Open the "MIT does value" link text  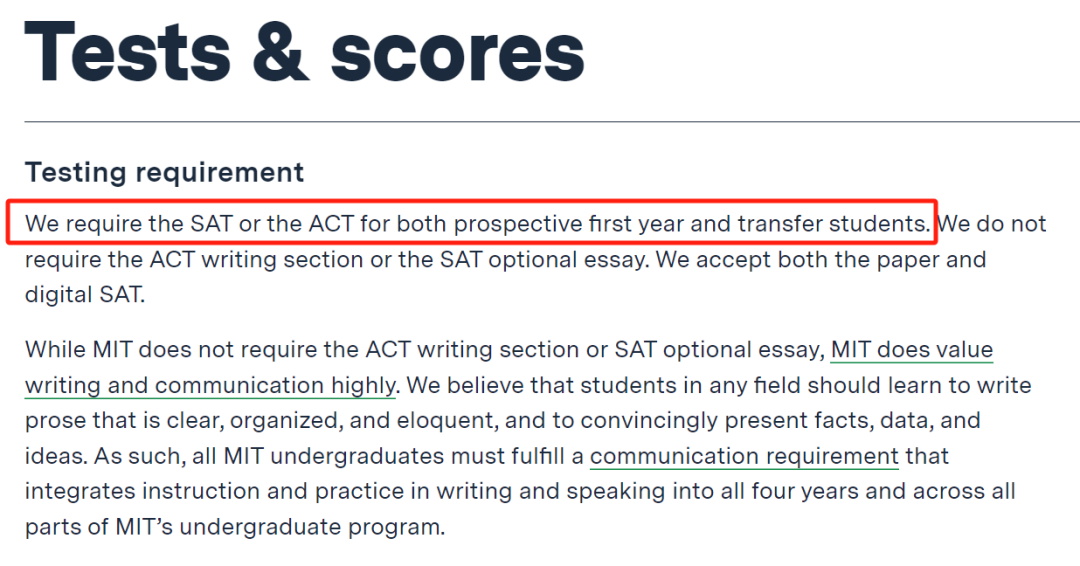point(911,350)
